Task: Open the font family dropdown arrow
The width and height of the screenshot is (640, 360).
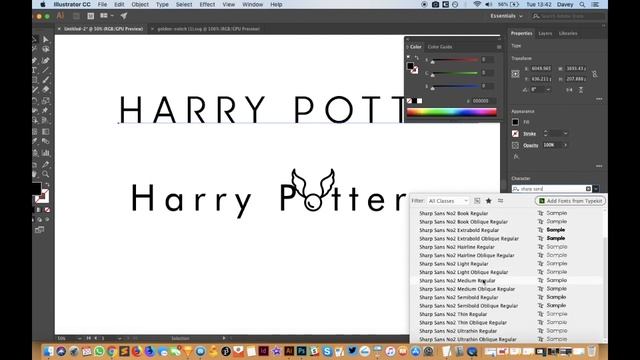Action: 596,189
